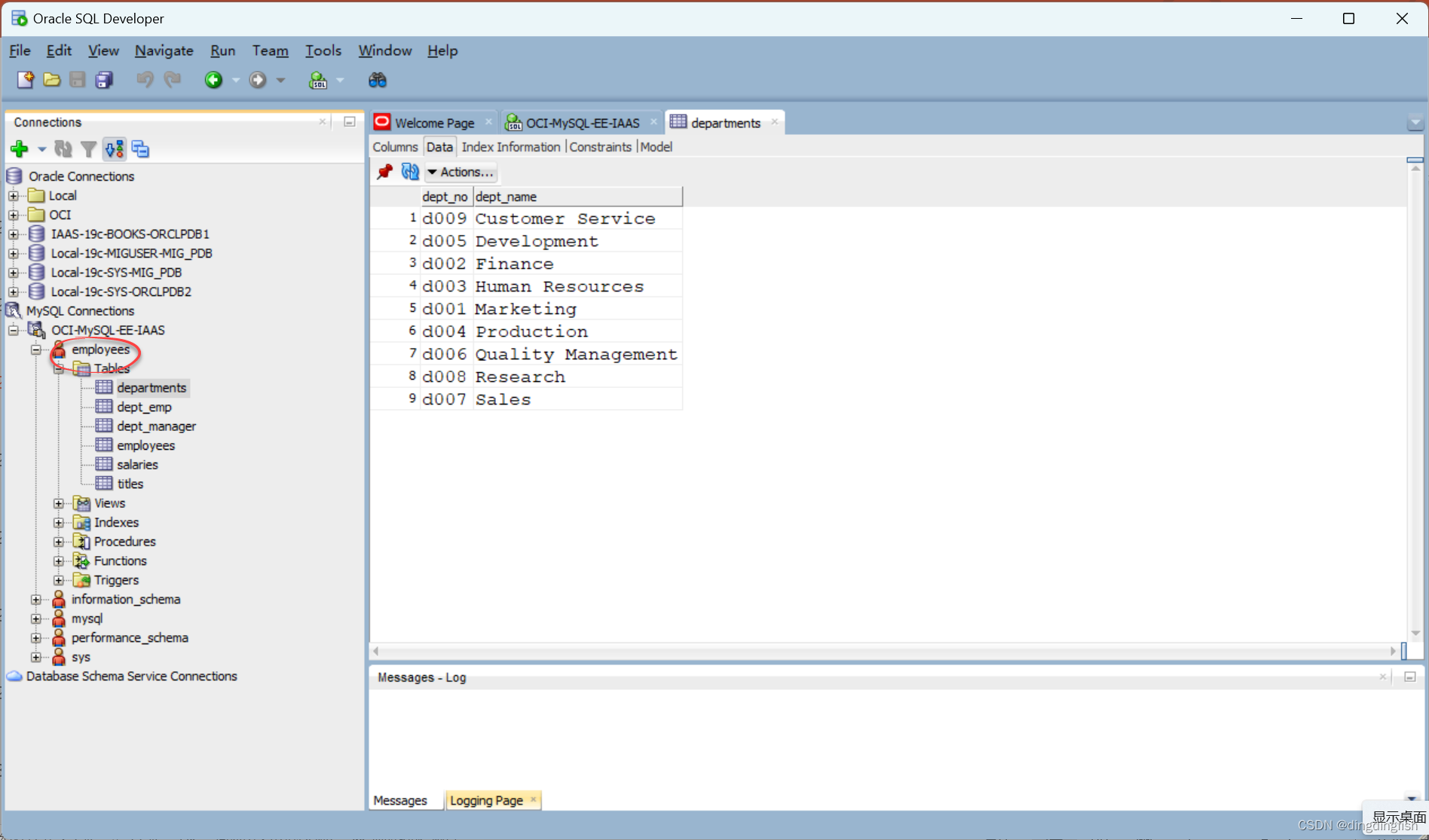
Task: Click the Save All toolbar icon
Action: tap(104, 80)
